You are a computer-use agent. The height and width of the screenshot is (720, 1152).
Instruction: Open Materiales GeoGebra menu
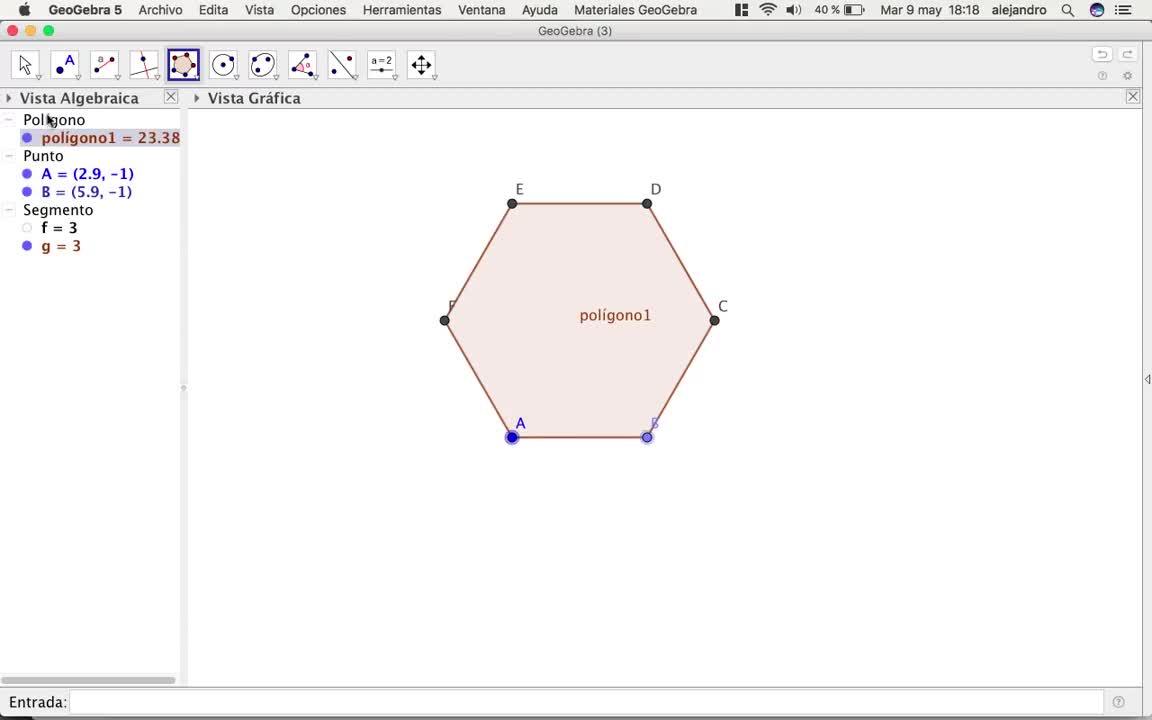[636, 10]
